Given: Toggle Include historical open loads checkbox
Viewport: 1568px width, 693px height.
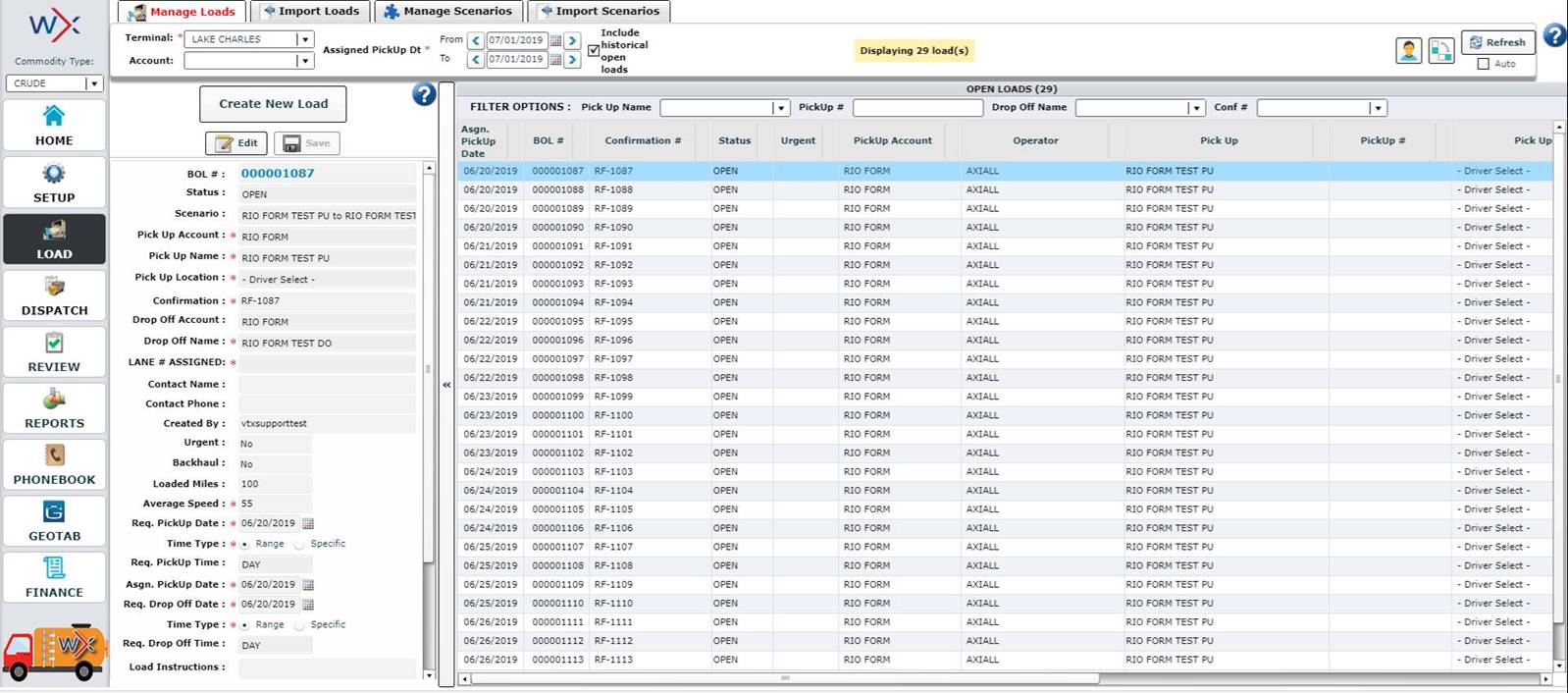Looking at the screenshot, I should point(594,50).
